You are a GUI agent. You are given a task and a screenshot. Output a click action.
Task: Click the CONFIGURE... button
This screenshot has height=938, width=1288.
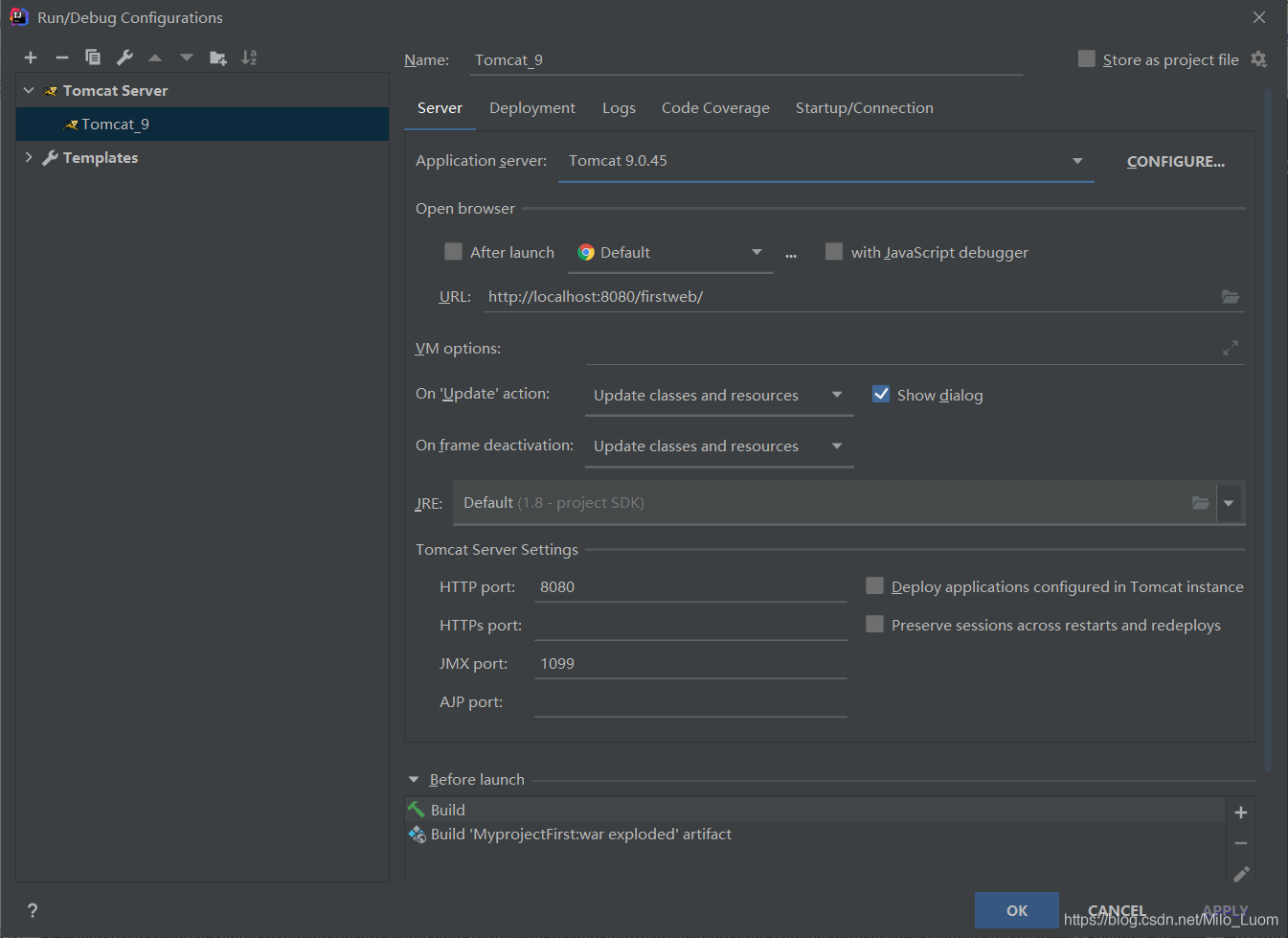point(1175,161)
